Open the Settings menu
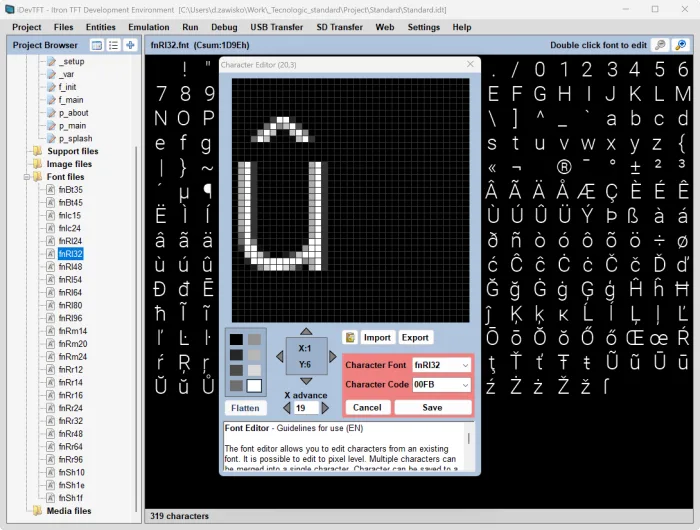 point(424,27)
